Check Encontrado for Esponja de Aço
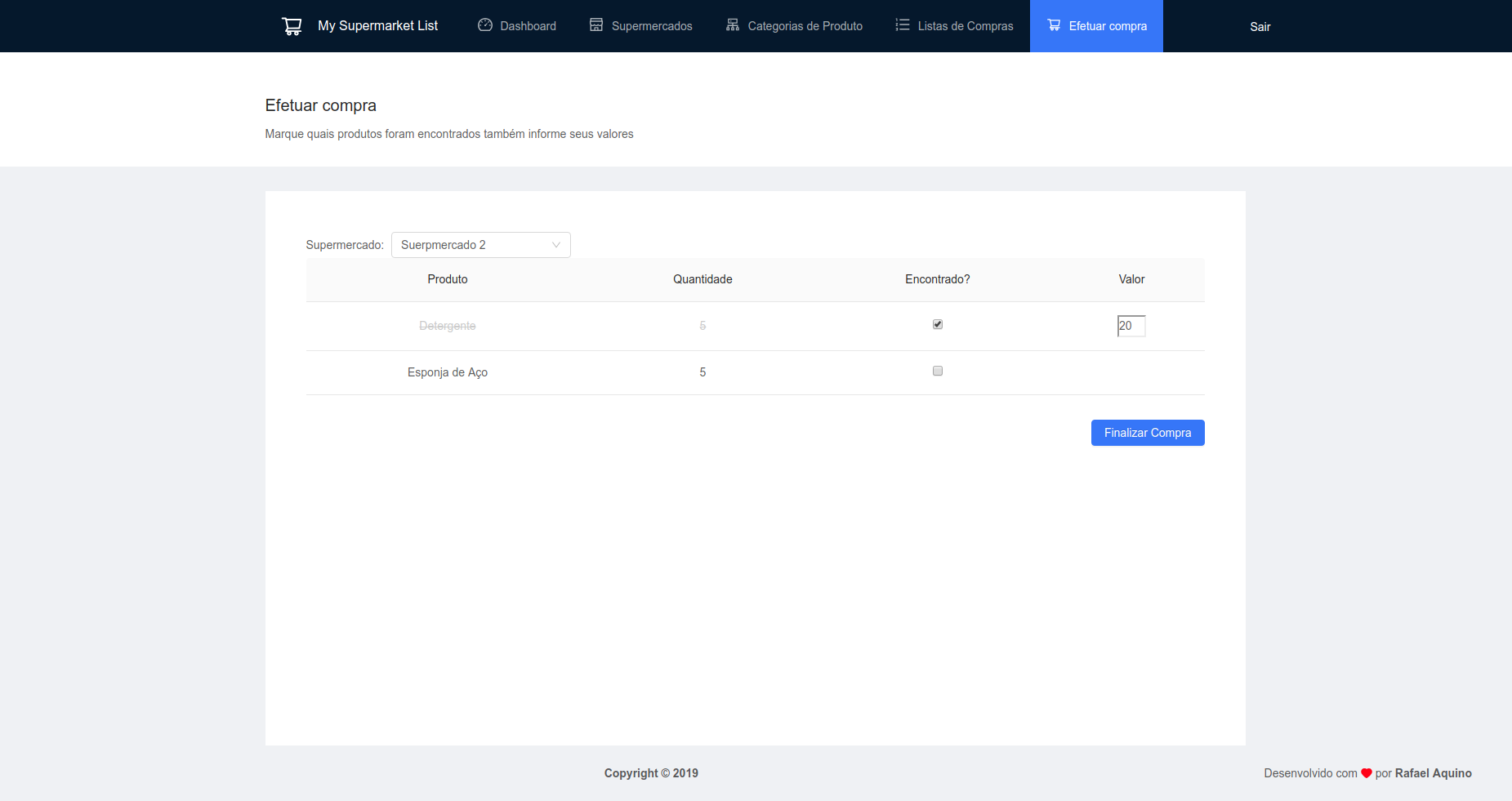Image resolution: width=1512 pixels, height=801 pixels. click(938, 371)
